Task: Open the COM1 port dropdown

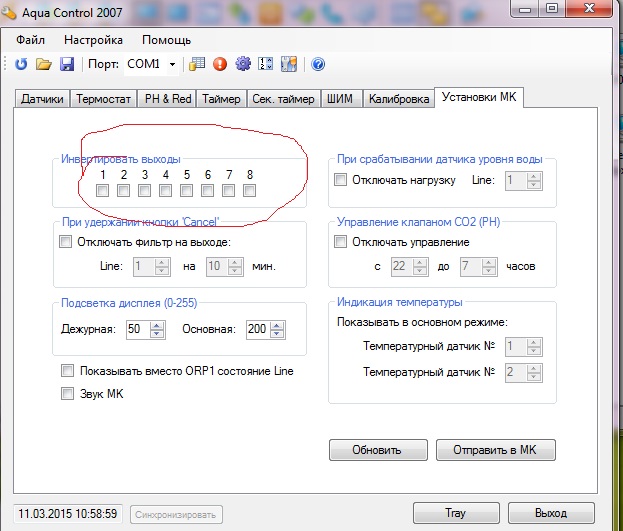Action: 172,64
